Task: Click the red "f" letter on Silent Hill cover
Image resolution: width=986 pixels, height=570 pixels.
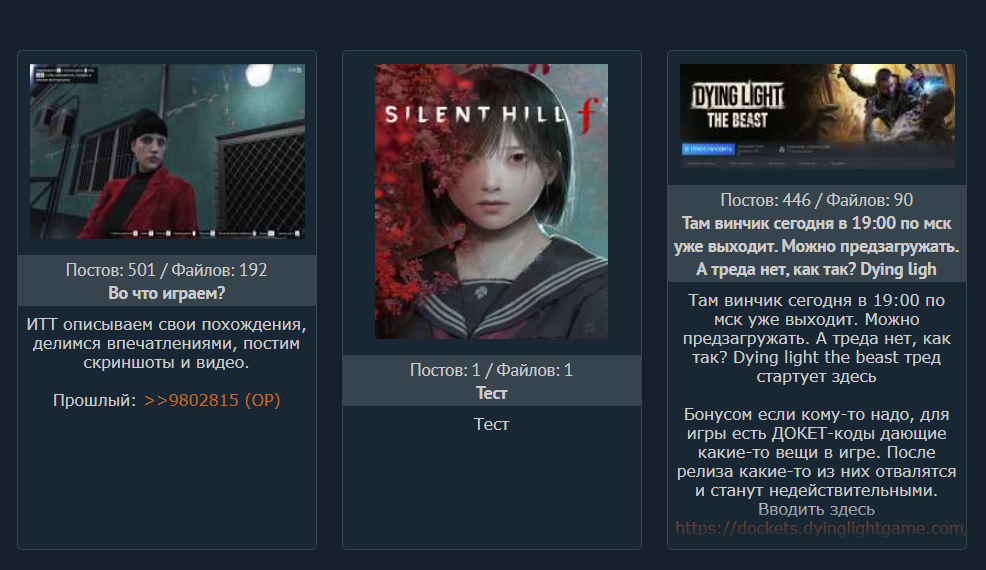Action: point(586,117)
